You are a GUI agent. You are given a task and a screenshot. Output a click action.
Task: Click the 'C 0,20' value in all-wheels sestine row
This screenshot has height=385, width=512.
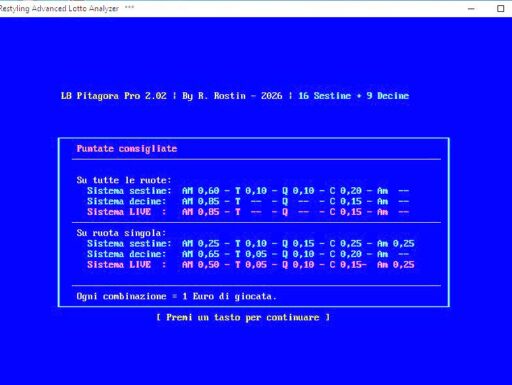[x=346, y=191]
